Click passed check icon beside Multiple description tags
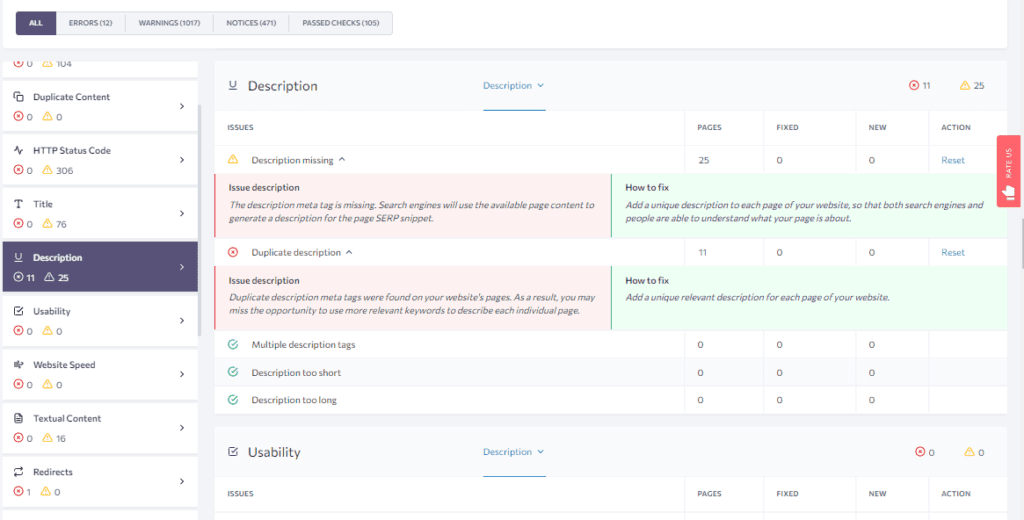Image resolution: width=1024 pixels, height=520 pixels. [x=232, y=344]
